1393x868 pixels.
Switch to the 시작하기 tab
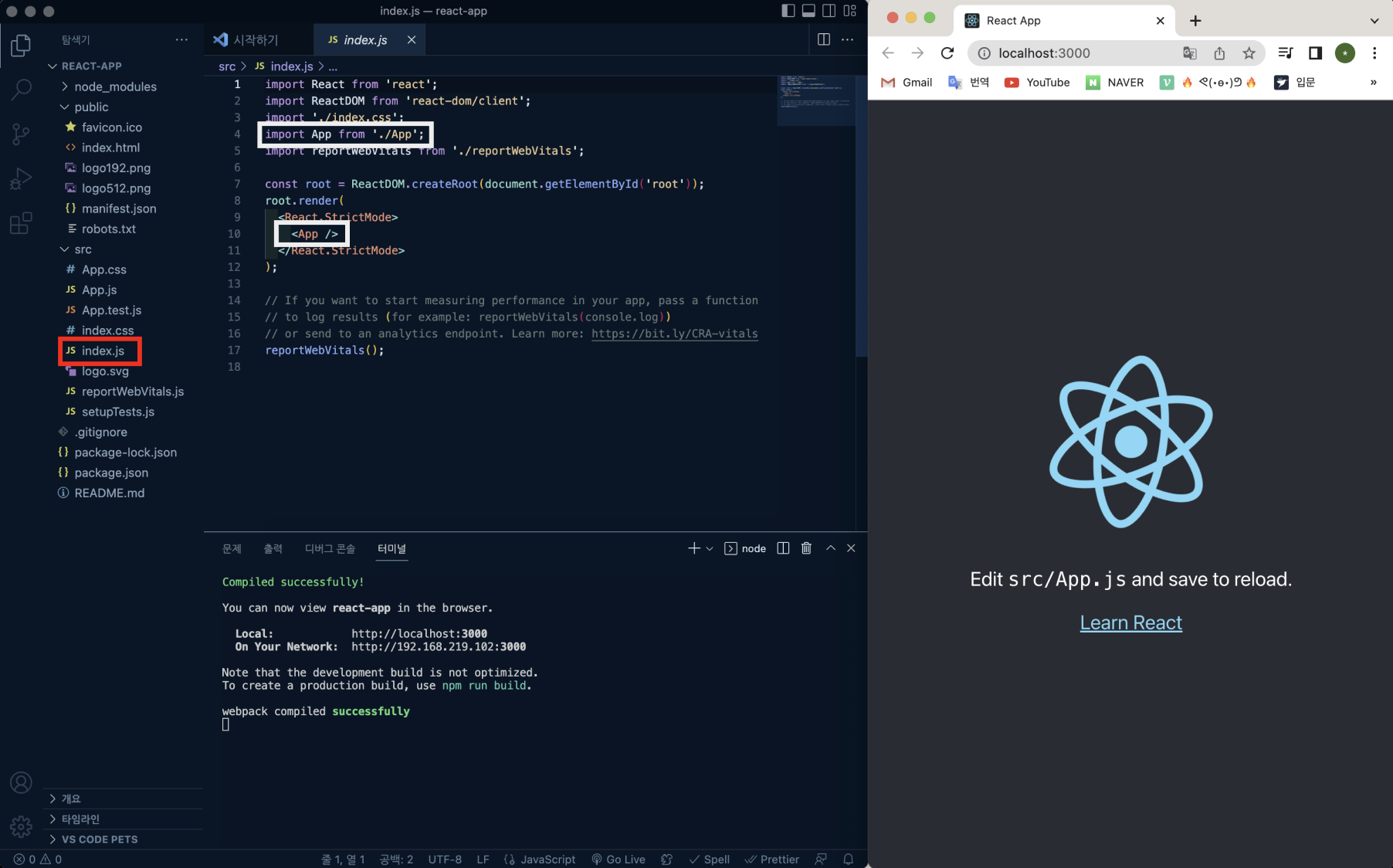(259, 39)
